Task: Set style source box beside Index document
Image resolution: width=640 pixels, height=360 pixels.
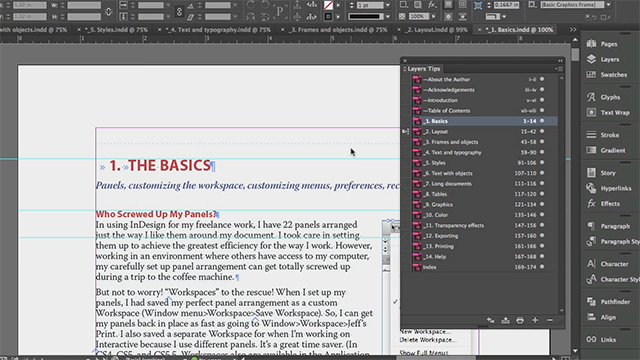Action: click(x=405, y=267)
